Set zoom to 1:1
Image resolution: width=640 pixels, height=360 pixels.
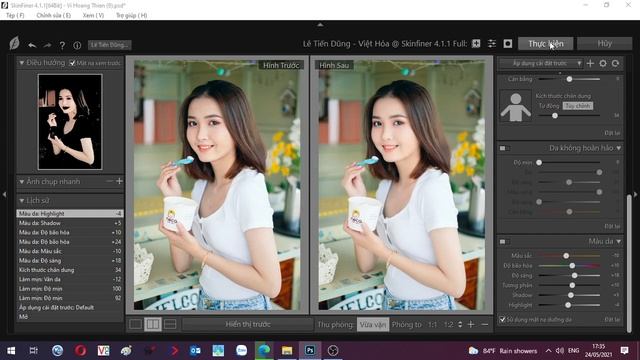tap(432, 325)
